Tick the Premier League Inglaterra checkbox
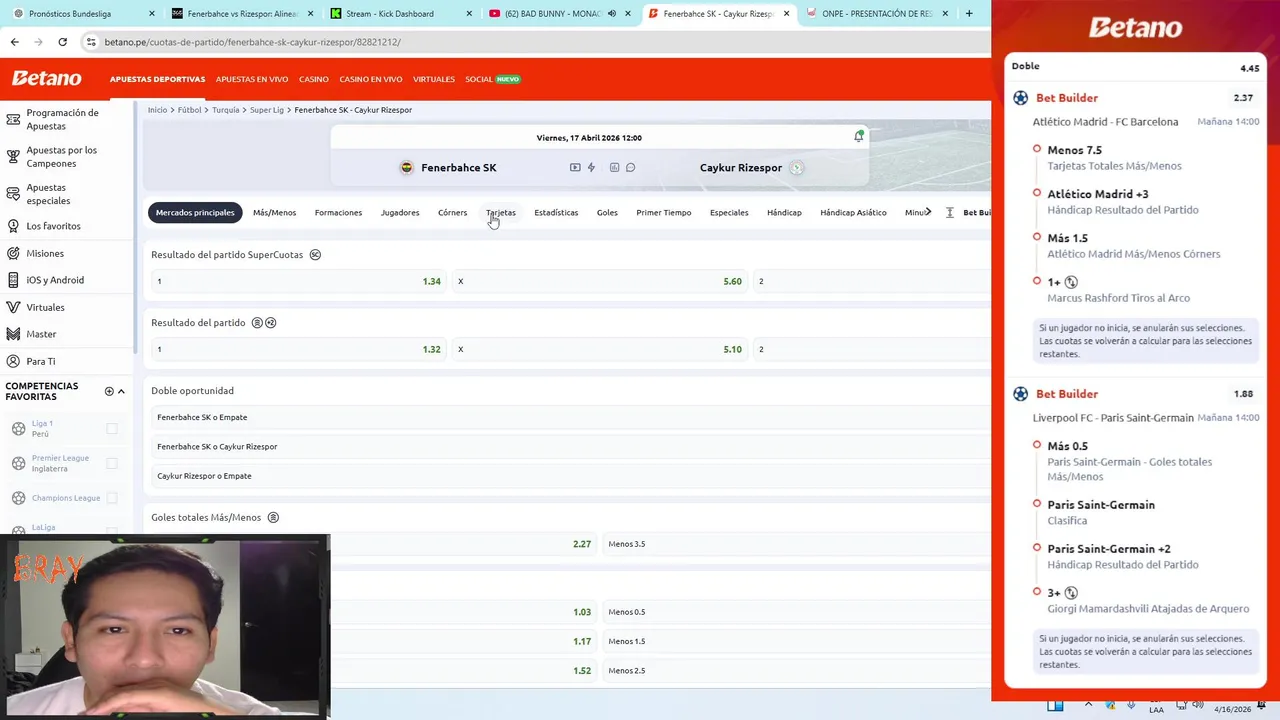 coord(112,463)
